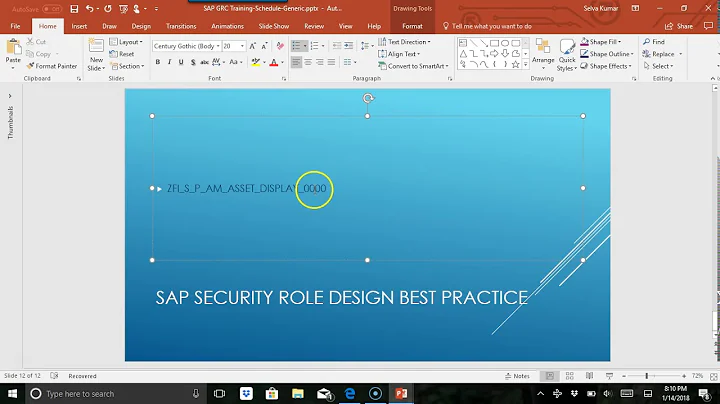Toggle text shadow
Viewport: 720px width, 404px height.
tap(193, 62)
